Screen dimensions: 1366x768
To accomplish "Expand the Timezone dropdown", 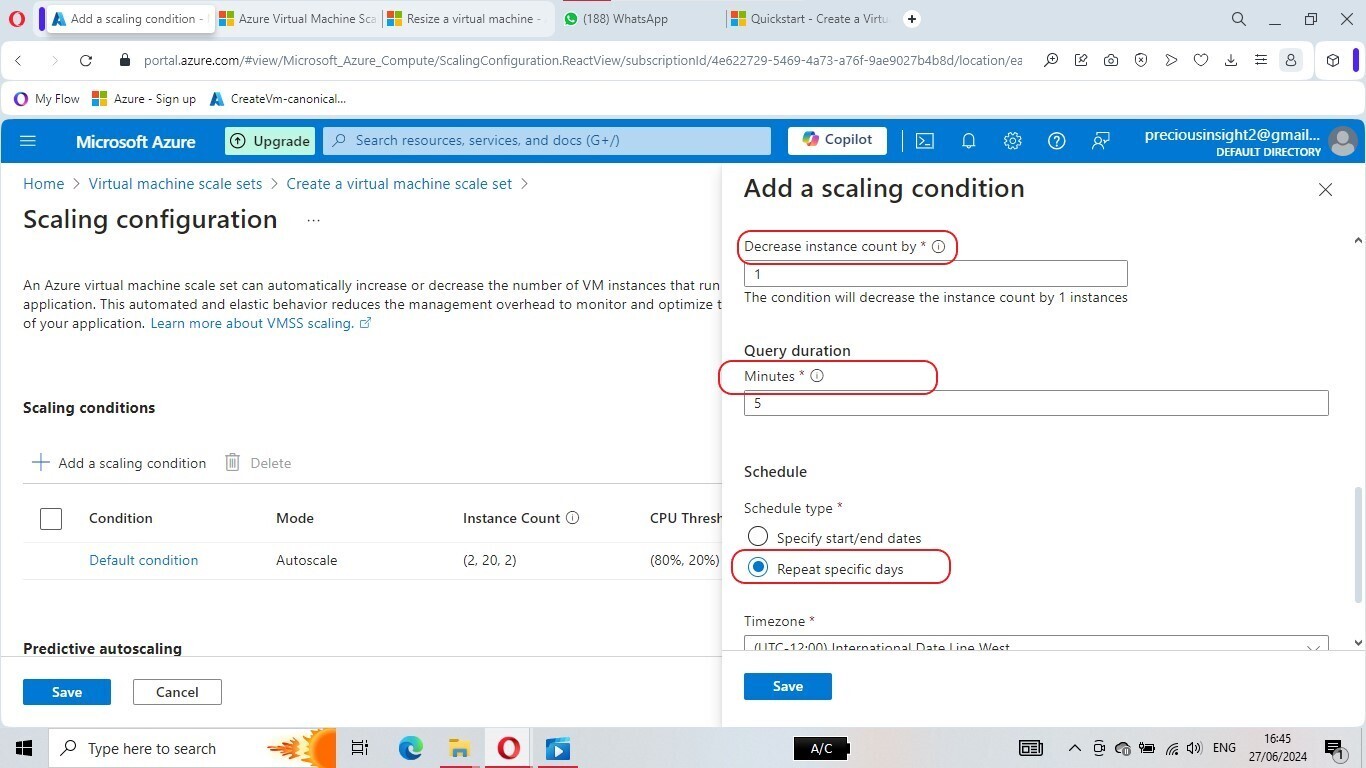I will click(1035, 646).
